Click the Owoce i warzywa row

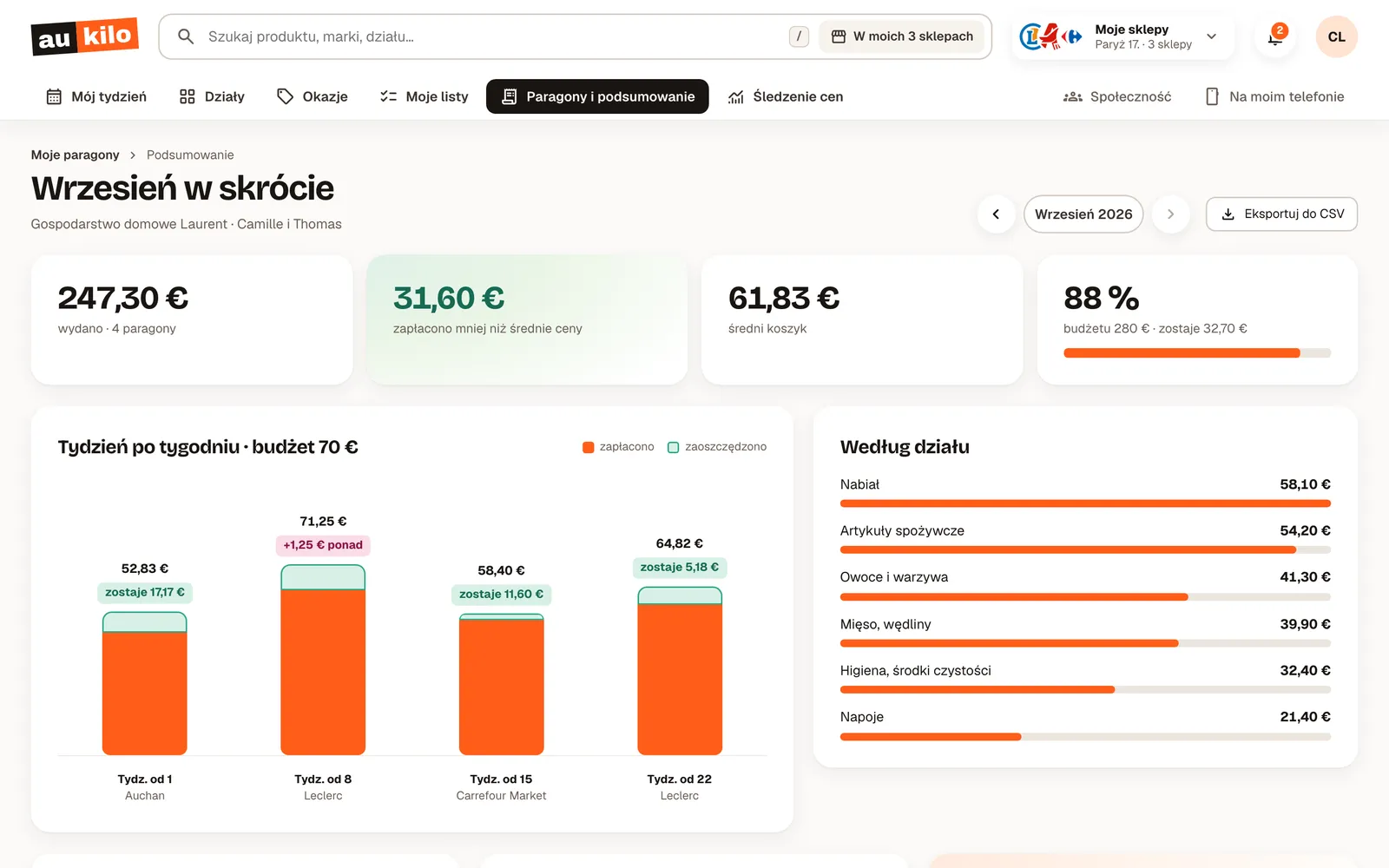(x=1085, y=586)
